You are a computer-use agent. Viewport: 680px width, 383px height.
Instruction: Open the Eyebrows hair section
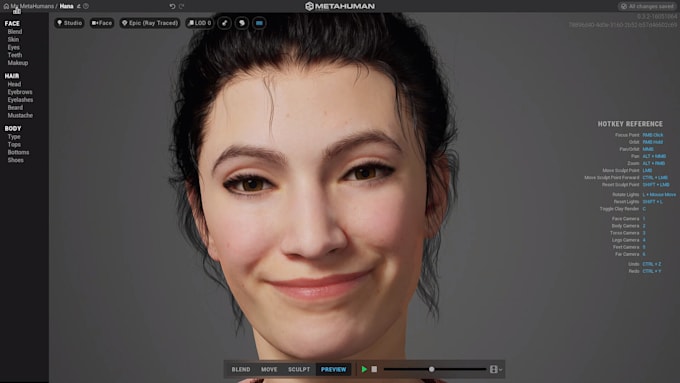point(20,92)
